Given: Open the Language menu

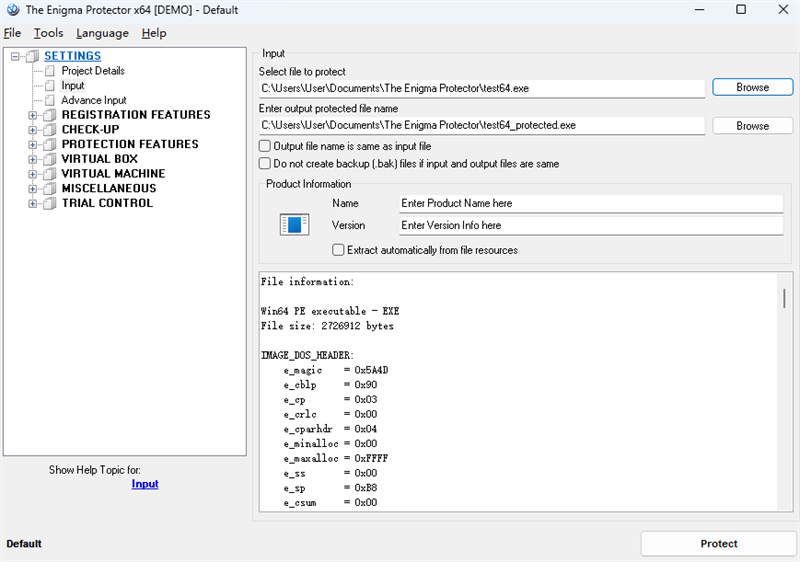Looking at the screenshot, I should pyautogui.click(x=102, y=33).
